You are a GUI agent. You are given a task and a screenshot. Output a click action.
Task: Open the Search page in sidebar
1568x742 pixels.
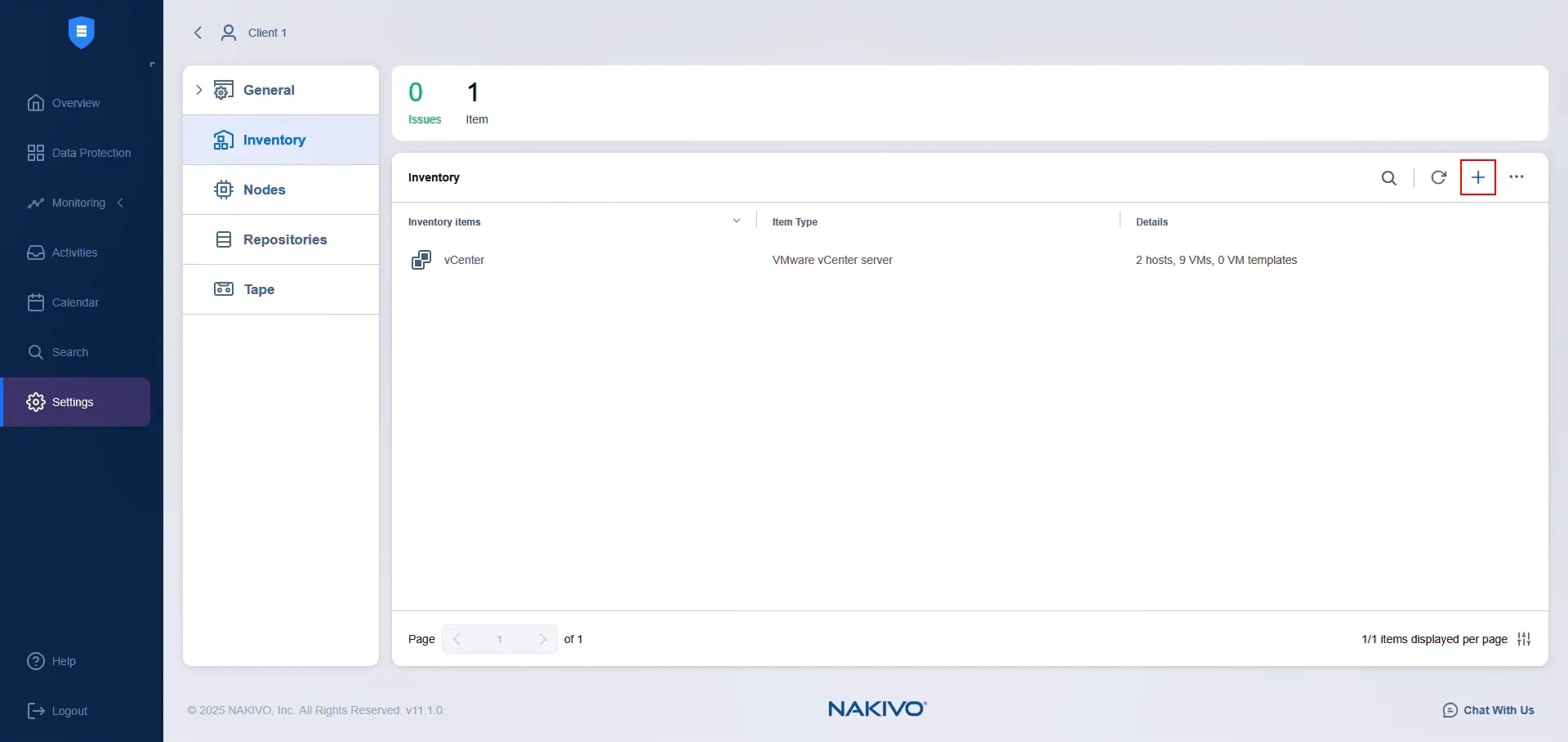point(58,352)
